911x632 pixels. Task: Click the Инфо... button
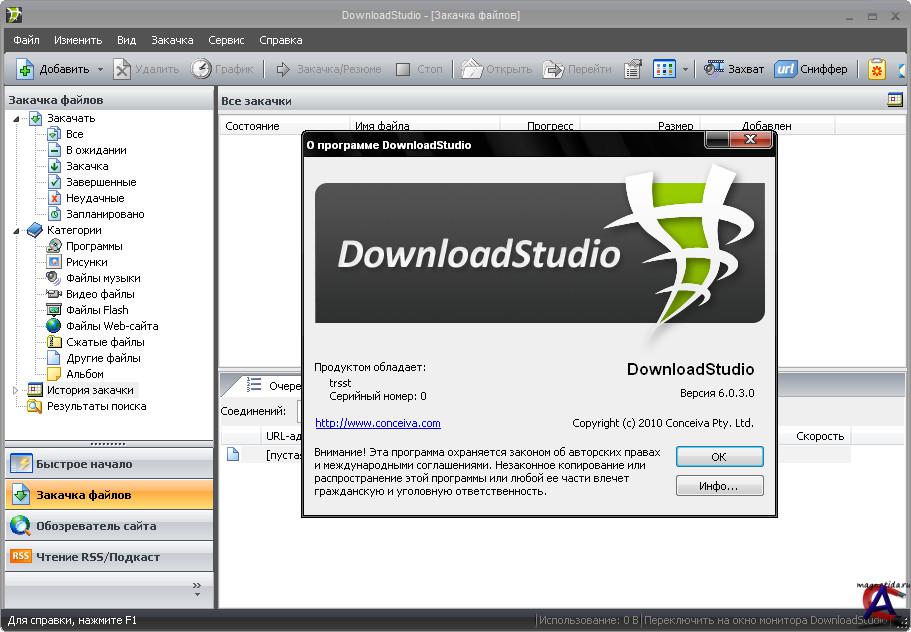(719, 486)
